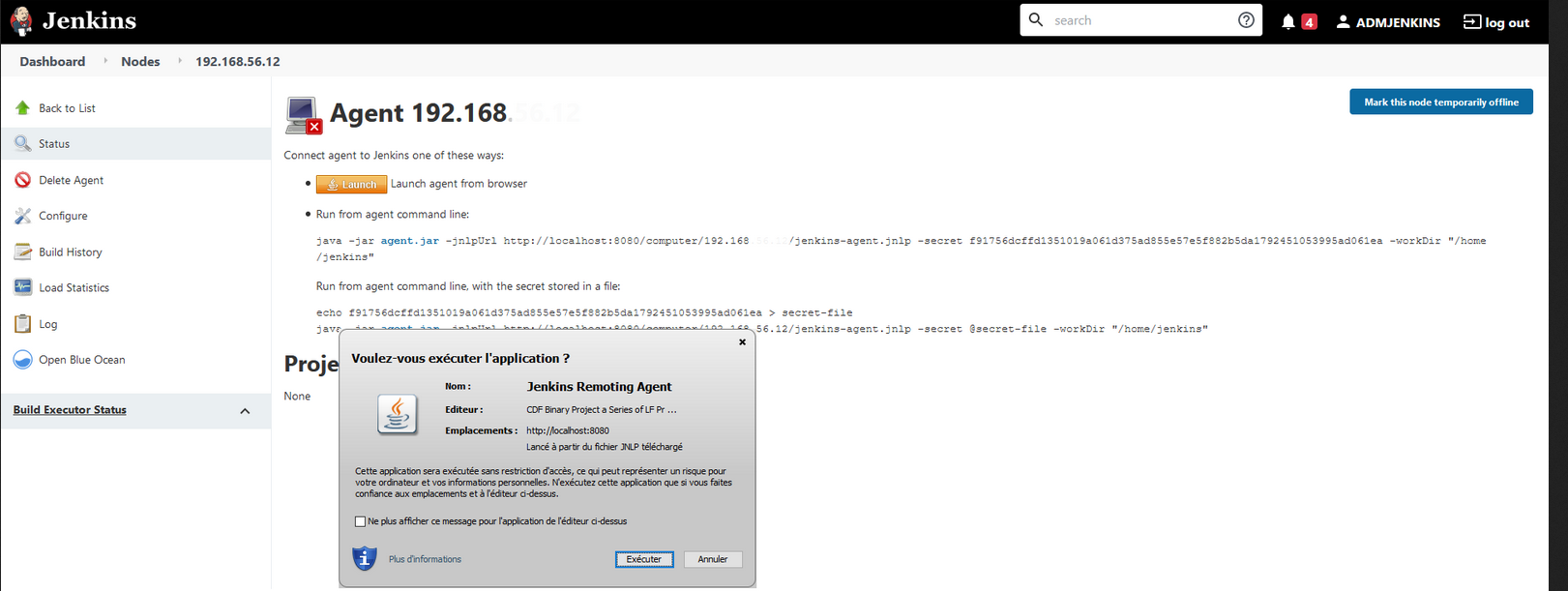Click the offline agent computer icon
This screenshot has width=1568, height=591.
click(303, 115)
